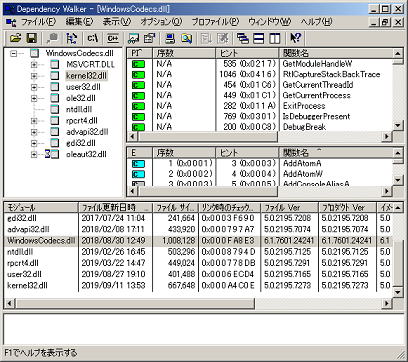
Task: Open the 表示(V) menu
Action: point(117,22)
